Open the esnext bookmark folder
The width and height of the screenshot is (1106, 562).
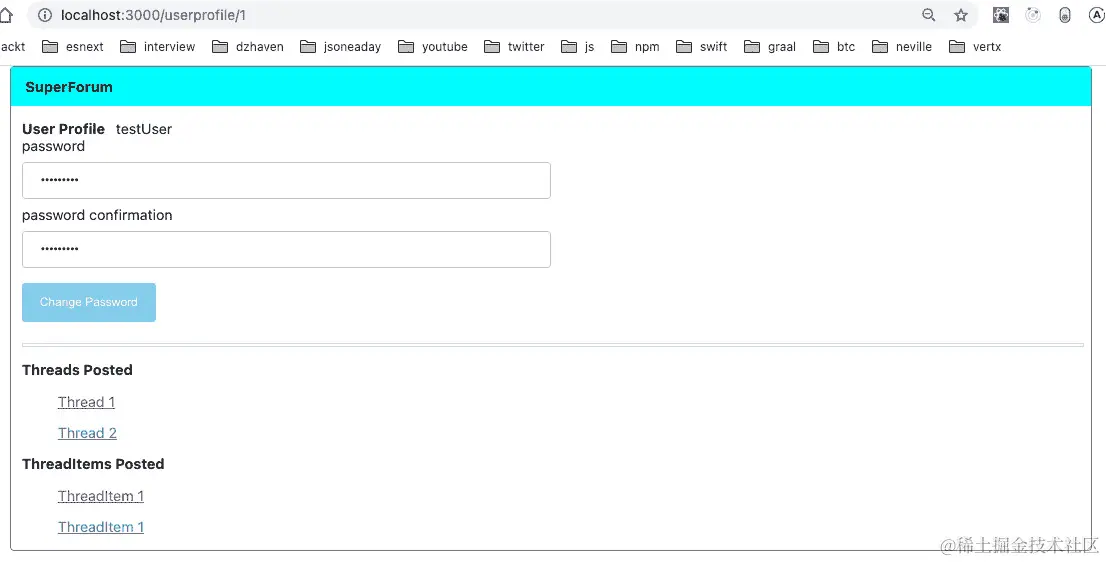(x=73, y=47)
